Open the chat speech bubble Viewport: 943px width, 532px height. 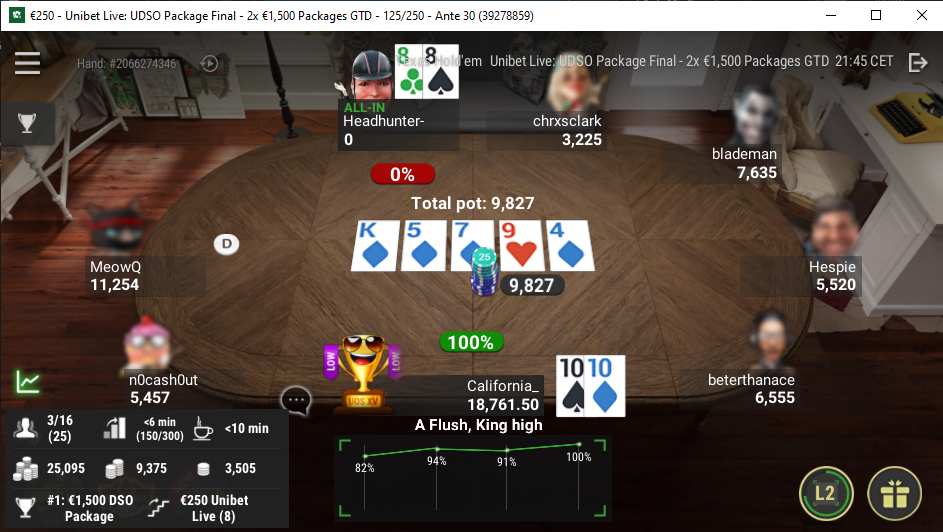coord(296,400)
